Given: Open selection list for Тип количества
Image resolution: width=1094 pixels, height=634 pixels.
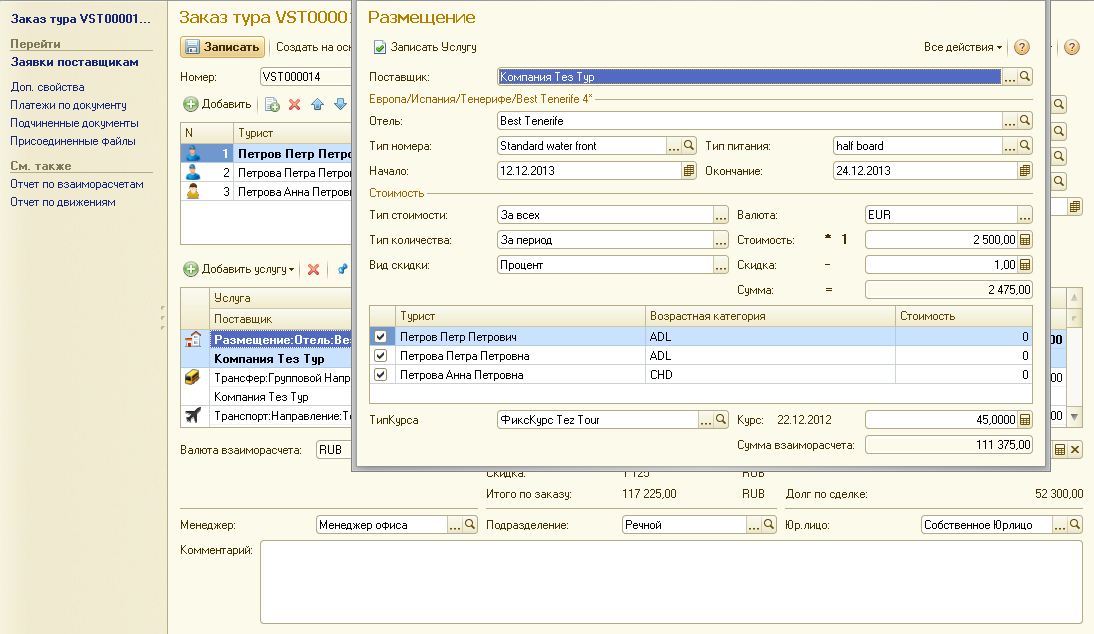Looking at the screenshot, I should (721, 241).
